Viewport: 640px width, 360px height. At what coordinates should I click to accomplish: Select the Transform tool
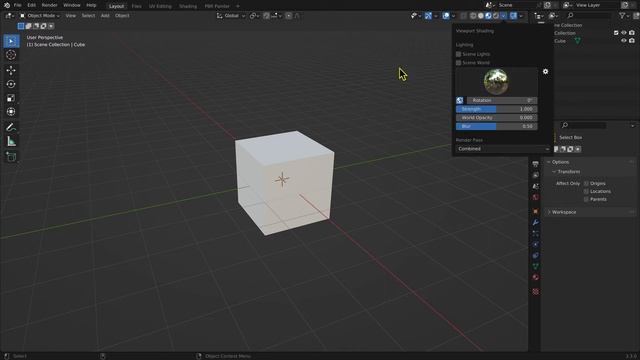(11, 111)
